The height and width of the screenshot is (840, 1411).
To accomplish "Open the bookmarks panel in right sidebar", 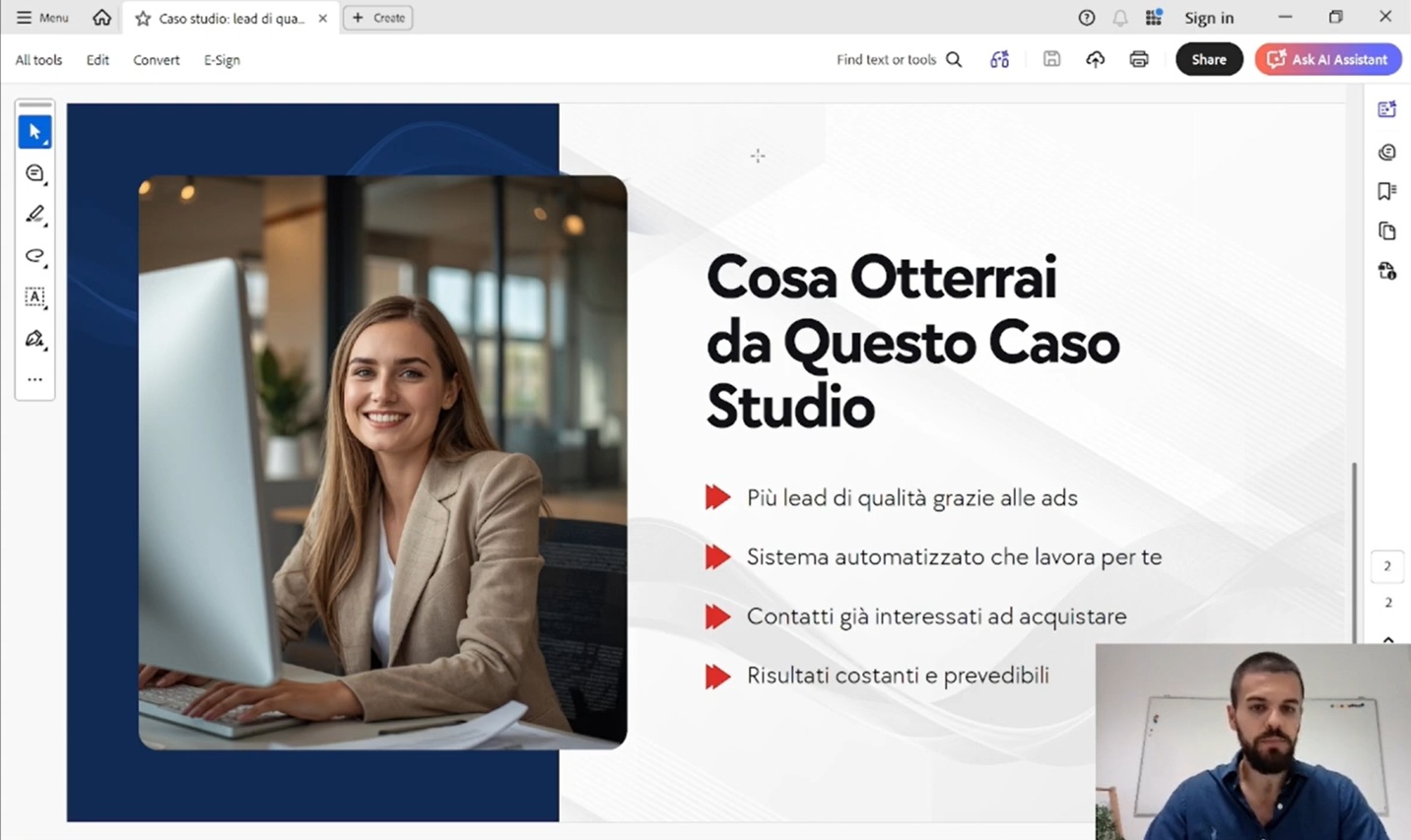I will pyautogui.click(x=1387, y=191).
